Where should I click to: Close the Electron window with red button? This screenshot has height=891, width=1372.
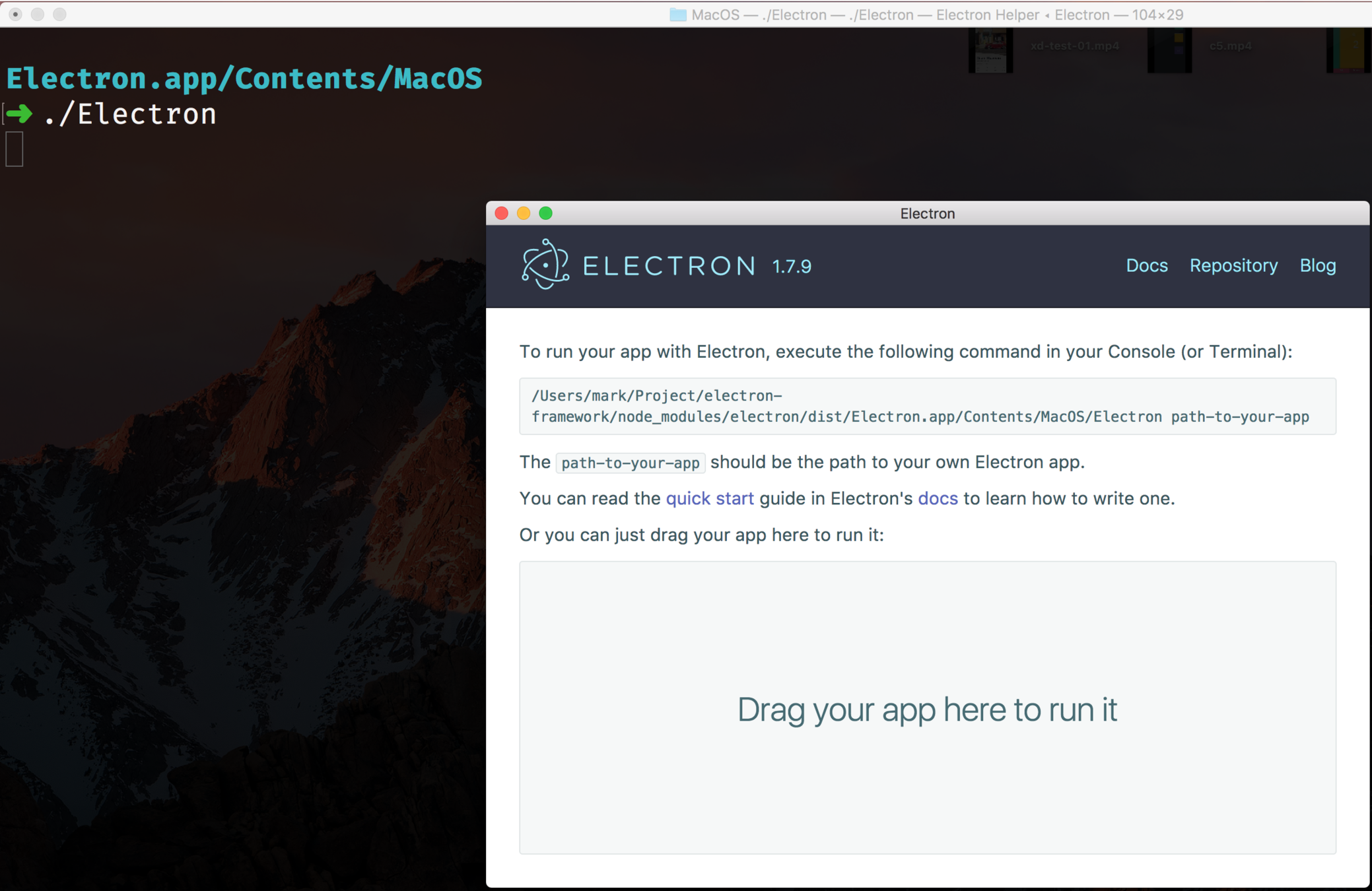click(x=501, y=213)
